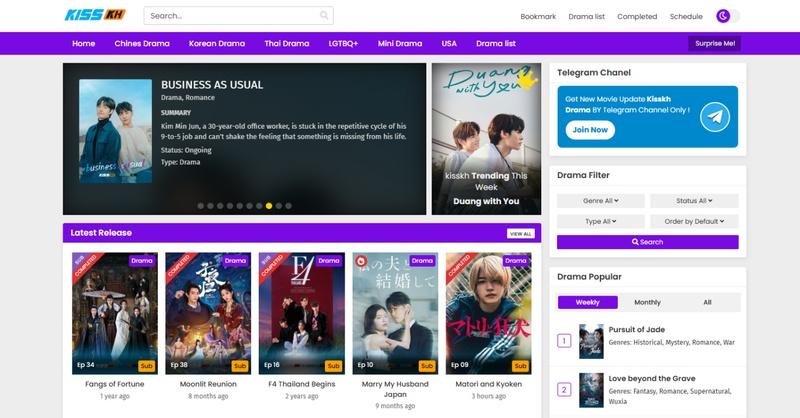Open the Bookmark link in header
This screenshot has width=800, height=418.
tap(538, 16)
